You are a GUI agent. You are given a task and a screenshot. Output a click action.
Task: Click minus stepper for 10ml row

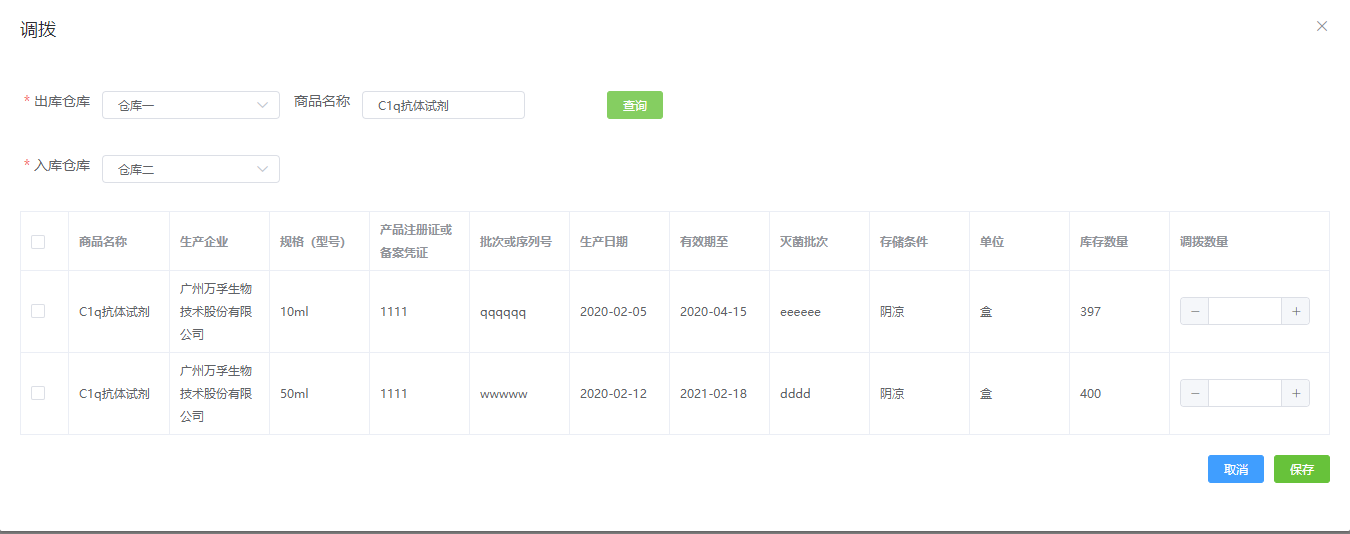(1195, 312)
